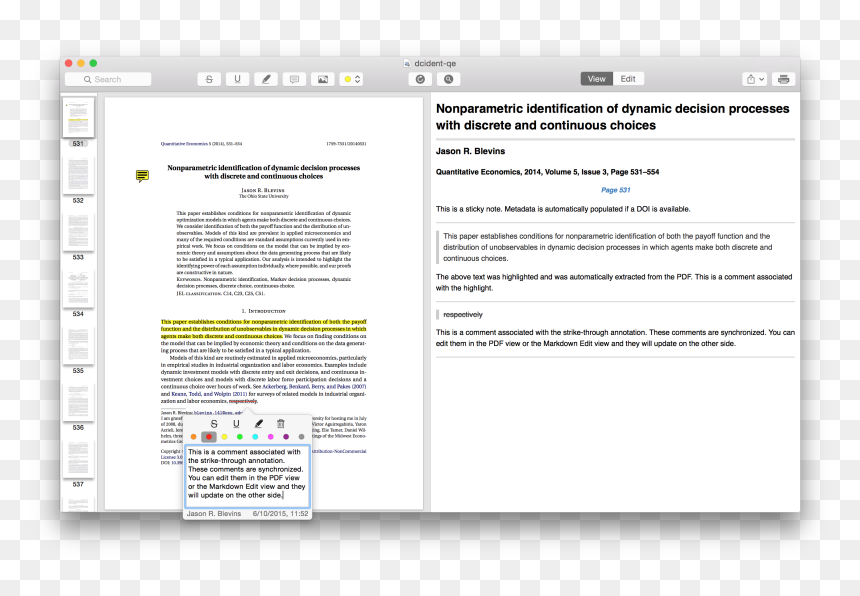Screen dimensions: 860x596
Task: Switch annotation to highlight in the popover
Action: (x=259, y=424)
